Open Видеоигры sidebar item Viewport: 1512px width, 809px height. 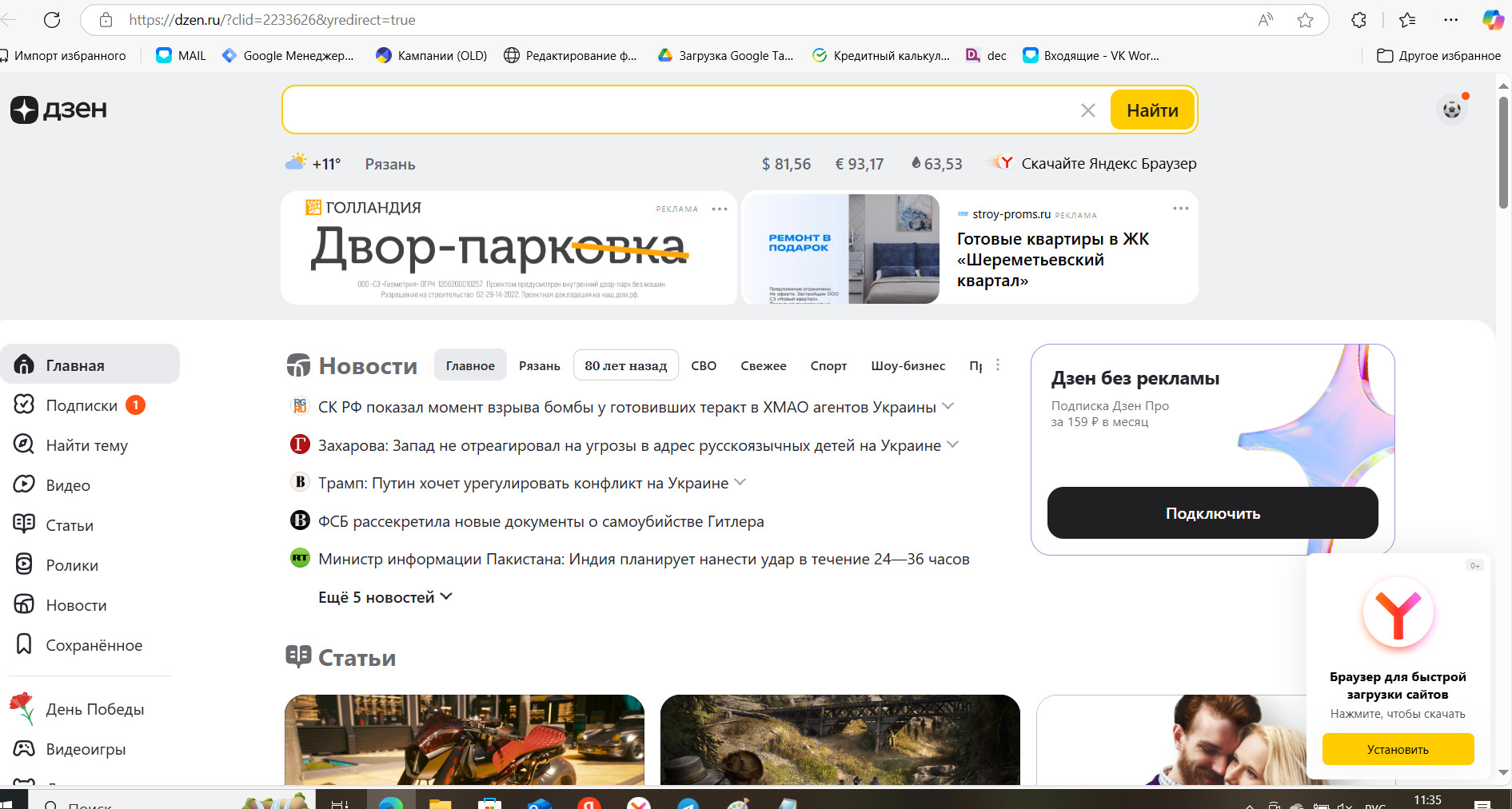point(70,749)
